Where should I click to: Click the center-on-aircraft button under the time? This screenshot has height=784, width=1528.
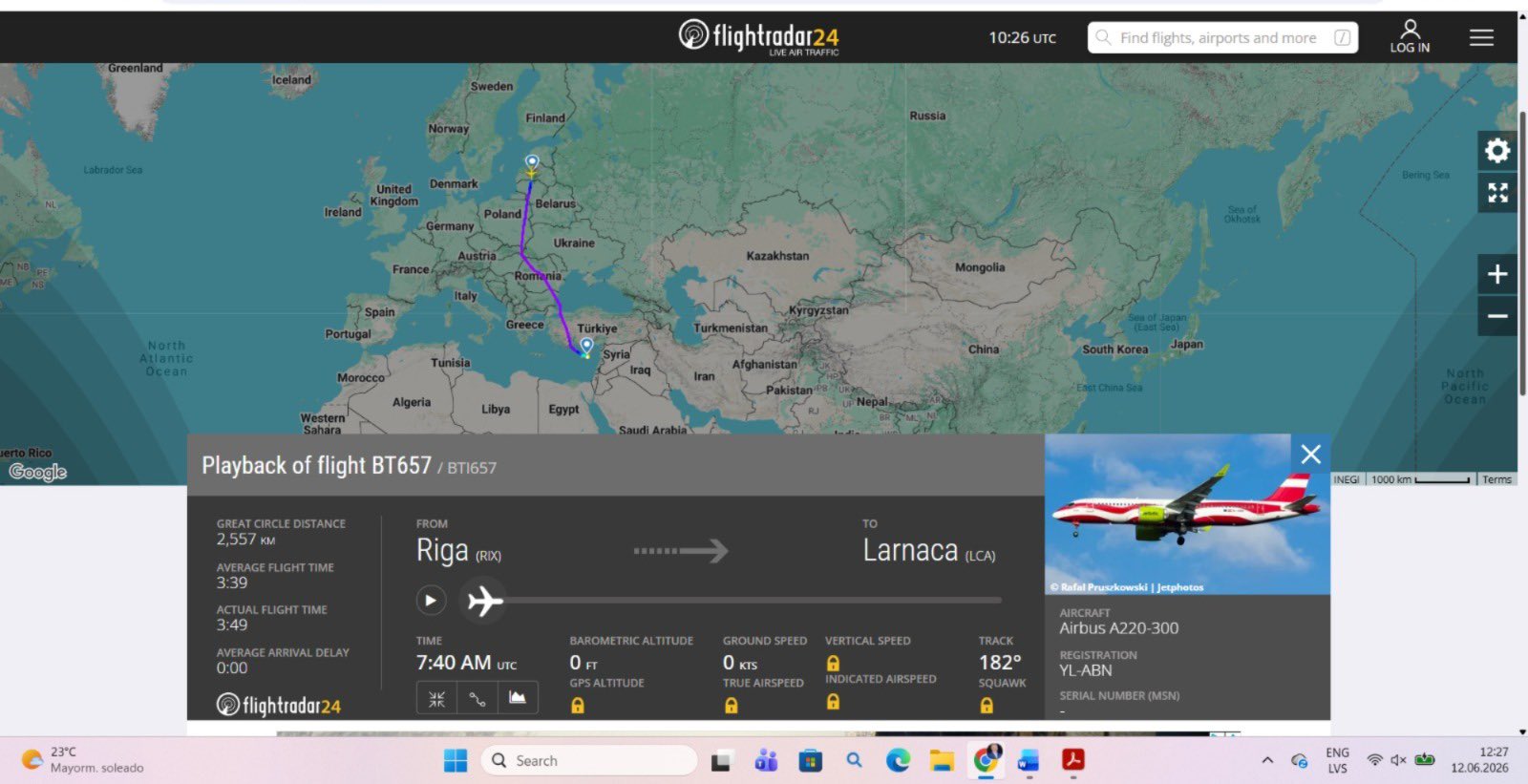pos(436,698)
